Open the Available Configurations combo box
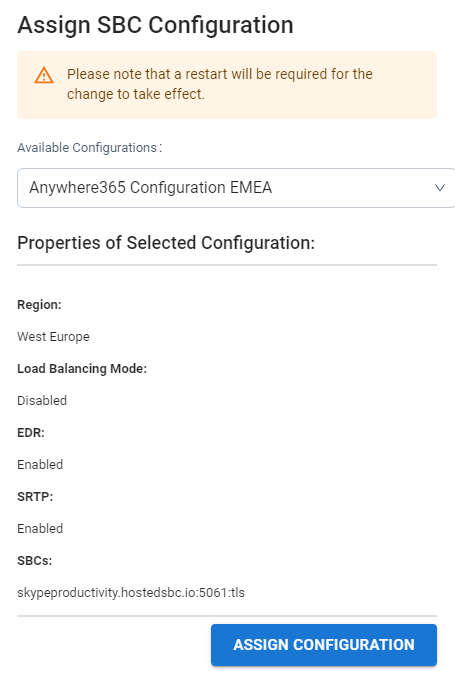Image resolution: width=455 pixels, height=679 pixels. [236, 188]
